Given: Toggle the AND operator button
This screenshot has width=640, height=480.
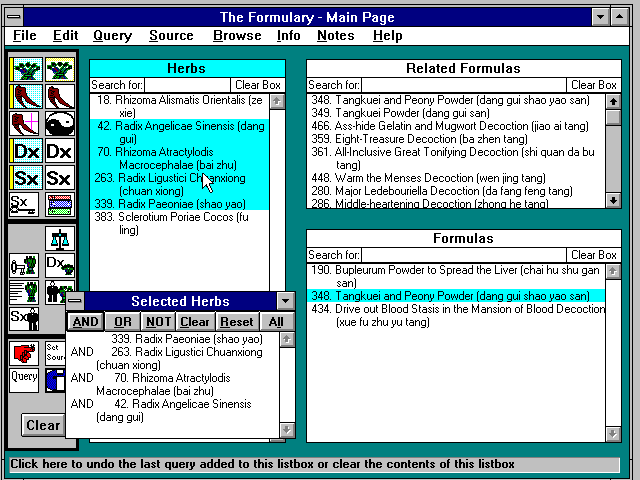Looking at the screenshot, I should [x=86, y=322].
